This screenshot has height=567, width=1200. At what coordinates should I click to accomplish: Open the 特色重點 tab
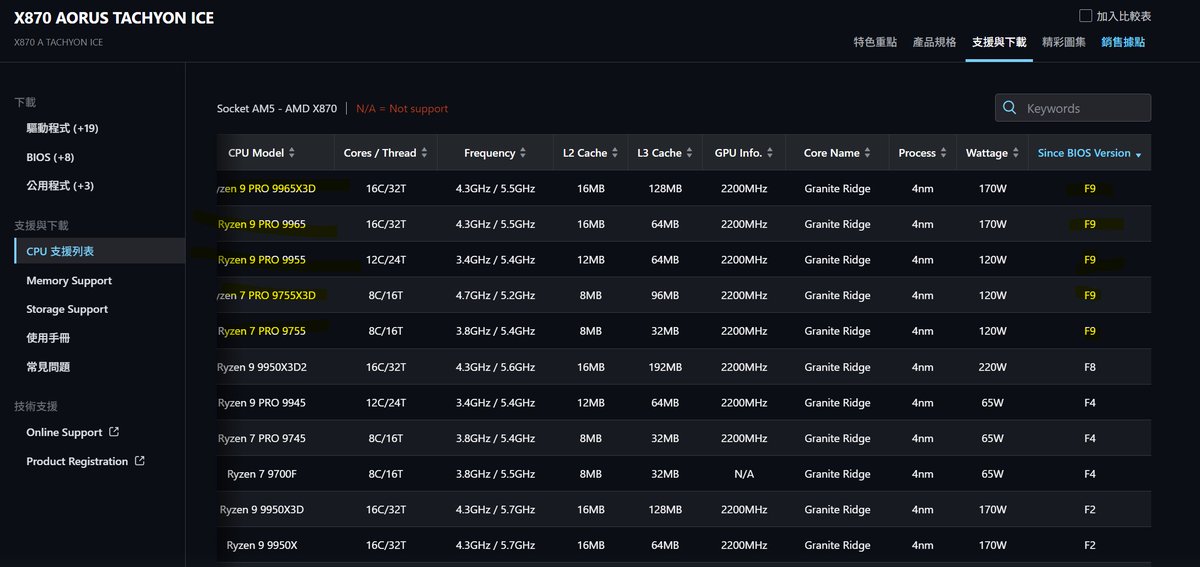pos(875,42)
